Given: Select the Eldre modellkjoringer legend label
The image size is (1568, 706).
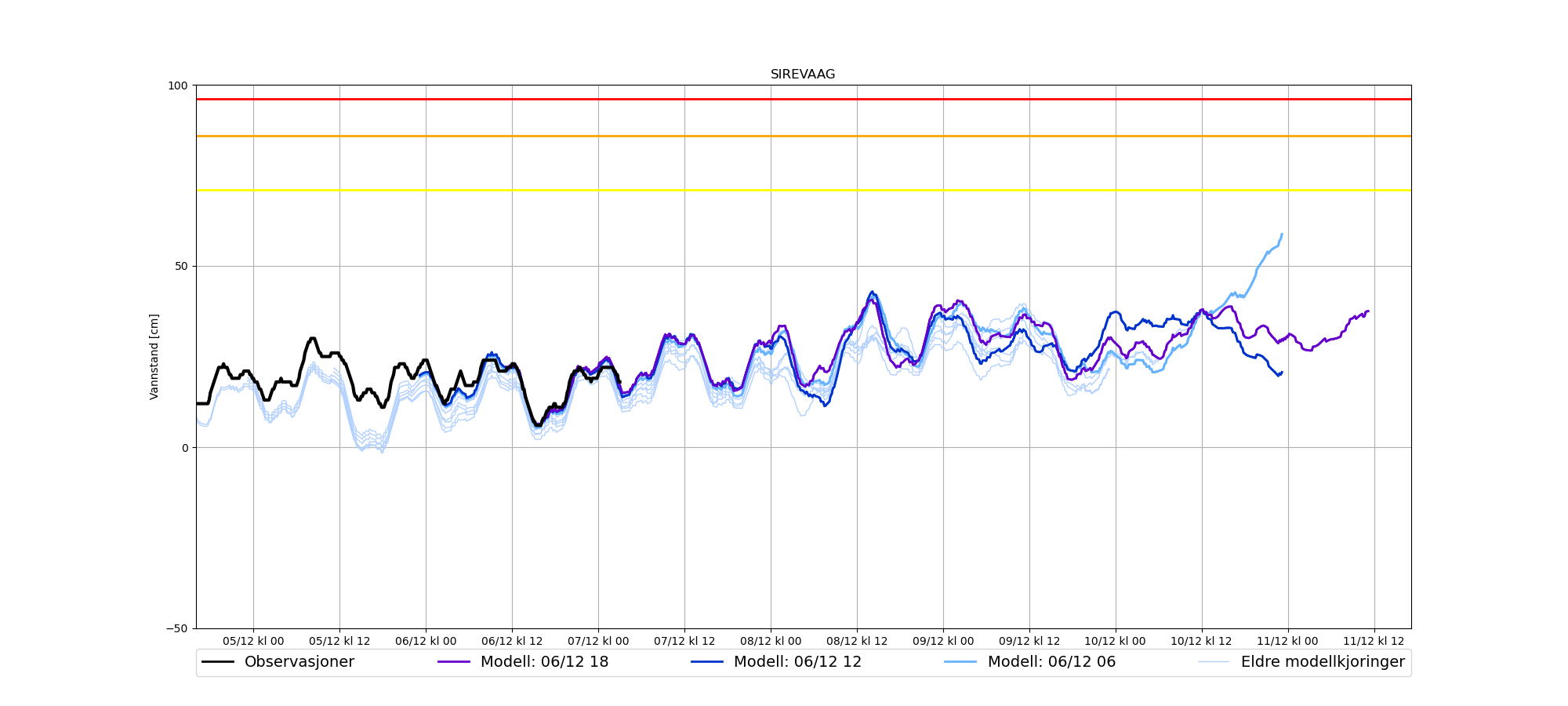Looking at the screenshot, I should coord(1323,662).
